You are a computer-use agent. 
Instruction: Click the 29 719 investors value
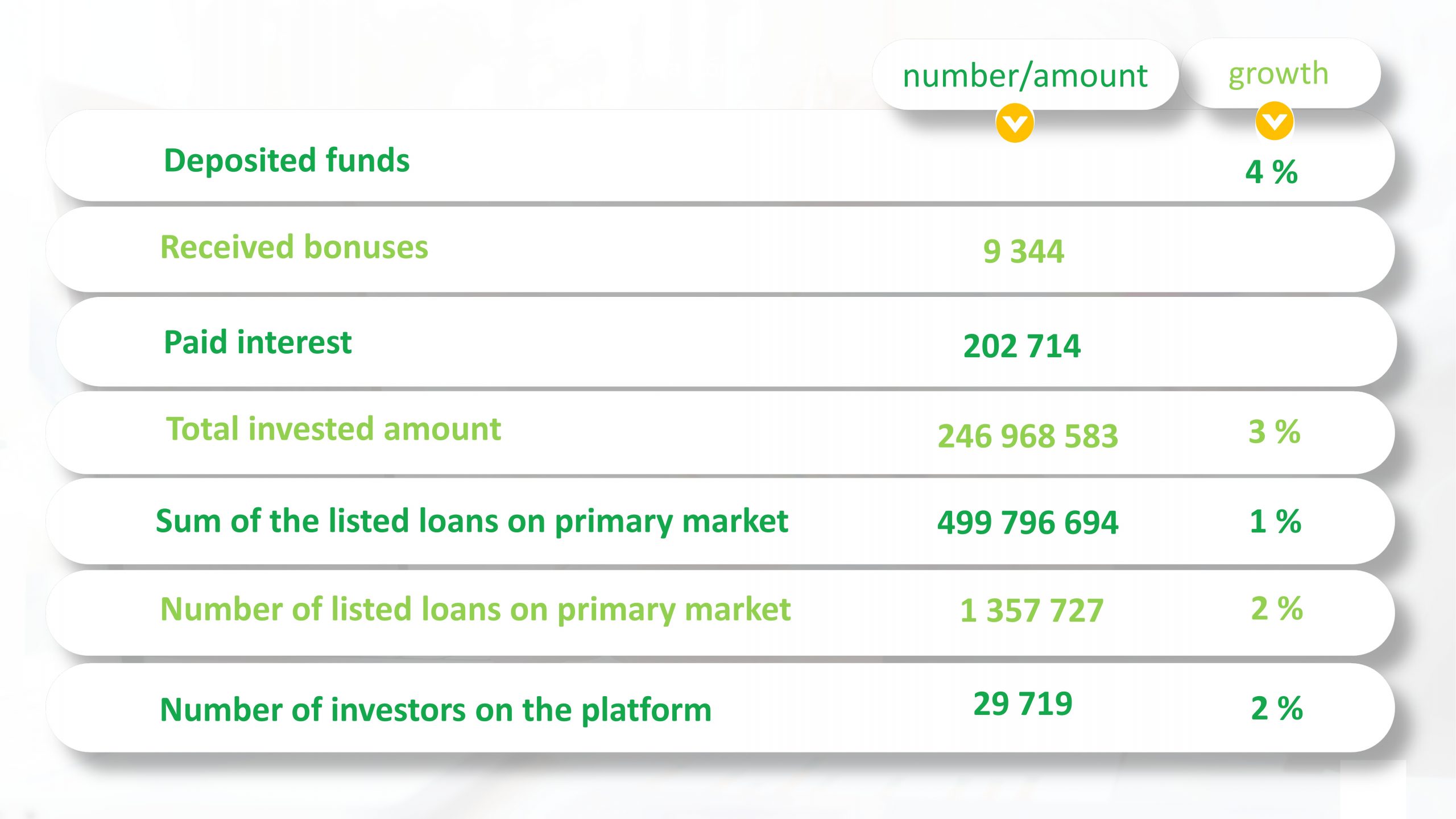pyautogui.click(x=1023, y=704)
